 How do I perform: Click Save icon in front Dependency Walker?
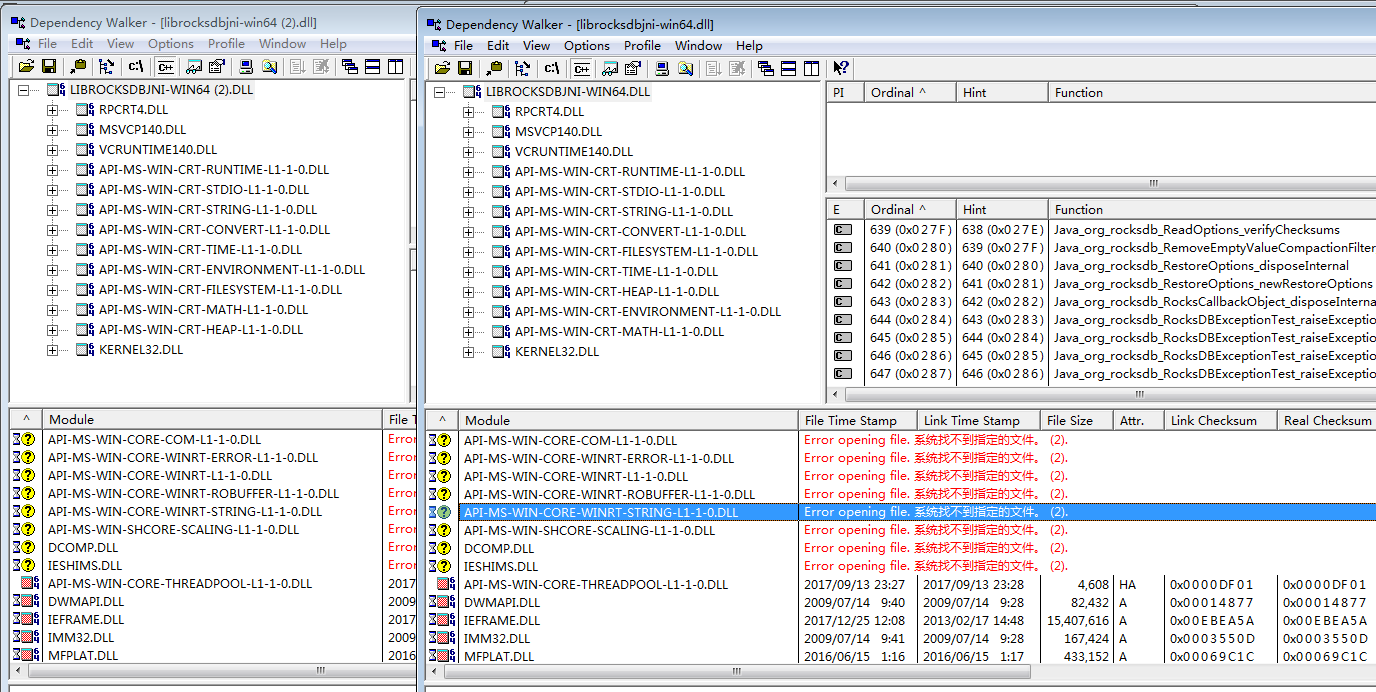465,68
